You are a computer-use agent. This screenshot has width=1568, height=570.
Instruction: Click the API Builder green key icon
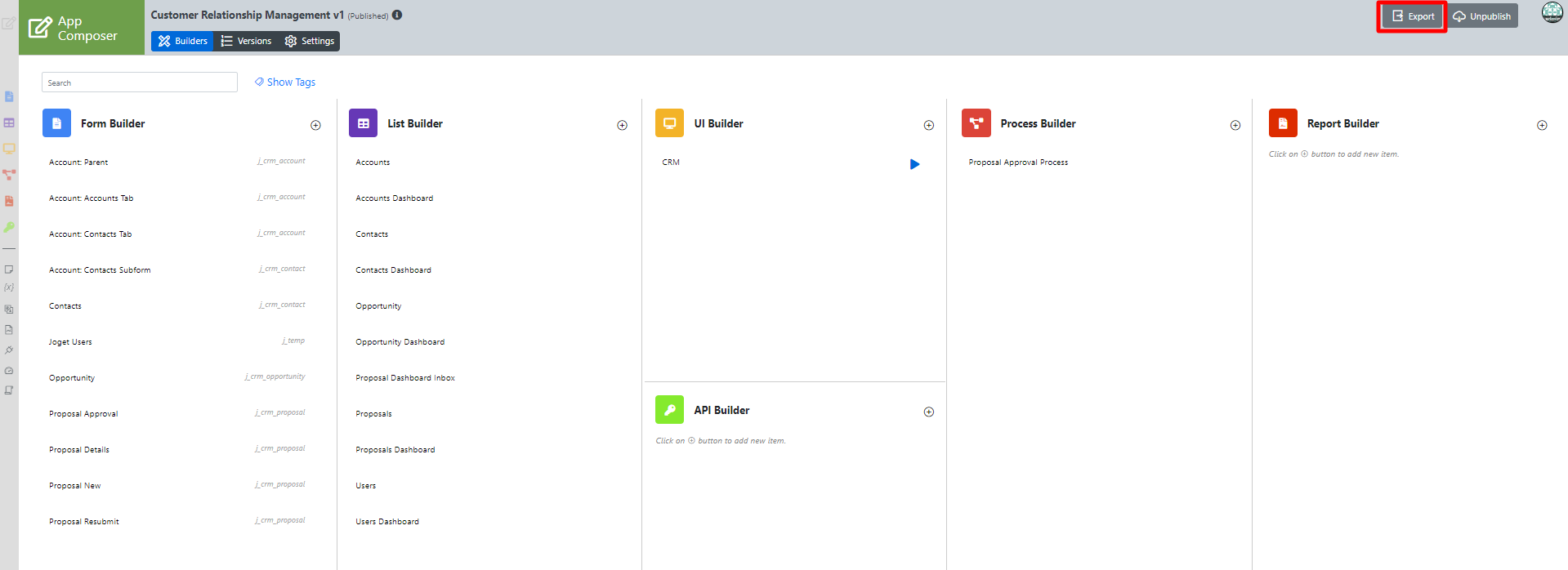[x=669, y=410]
